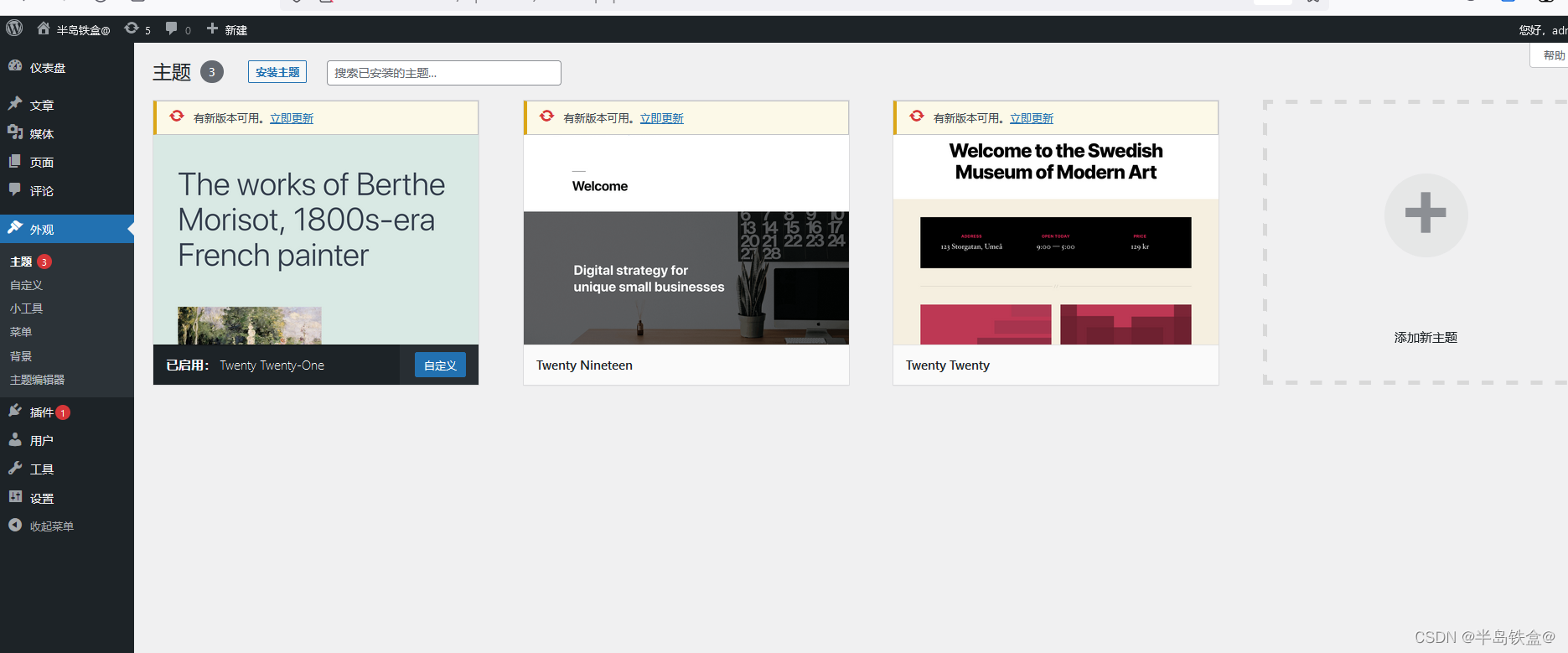Click 立即更新 link for Twenty Twenty
1568x653 pixels.
pos(1032,118)
